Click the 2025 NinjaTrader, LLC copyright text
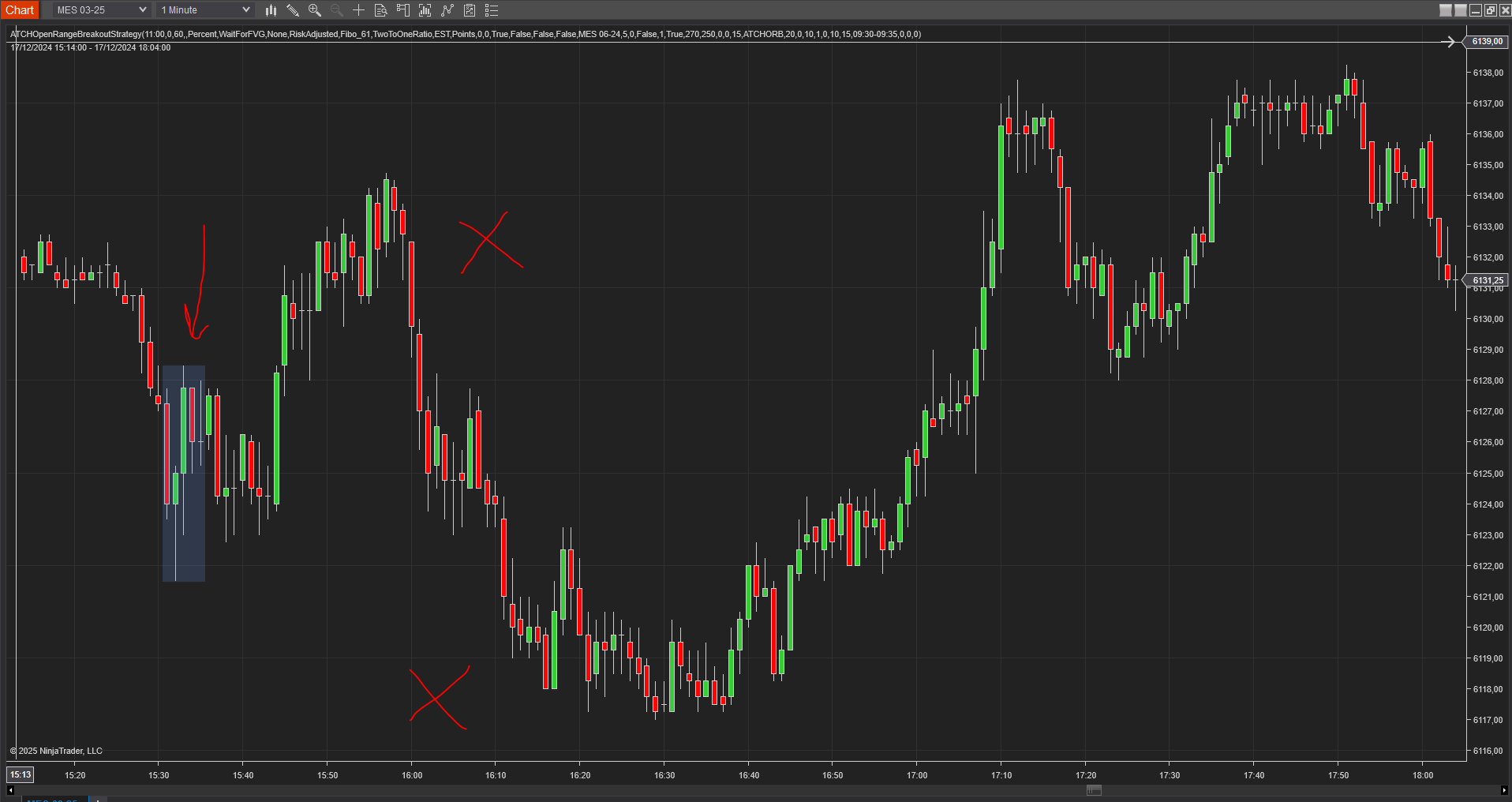The width and height of the screenshot is (1512, 802). pos(56,751)
